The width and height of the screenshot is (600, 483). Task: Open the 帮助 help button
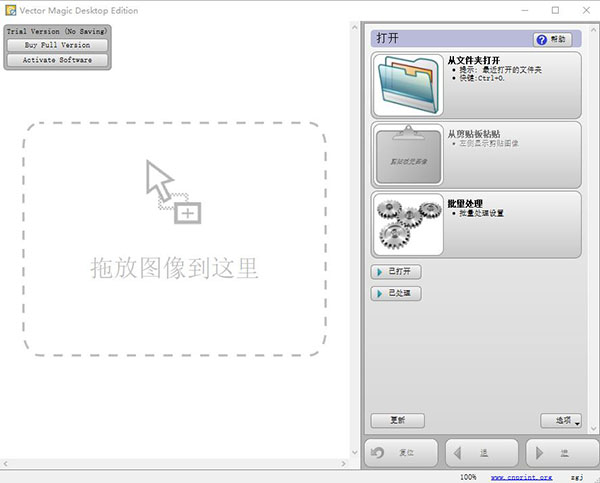(553, 39)
